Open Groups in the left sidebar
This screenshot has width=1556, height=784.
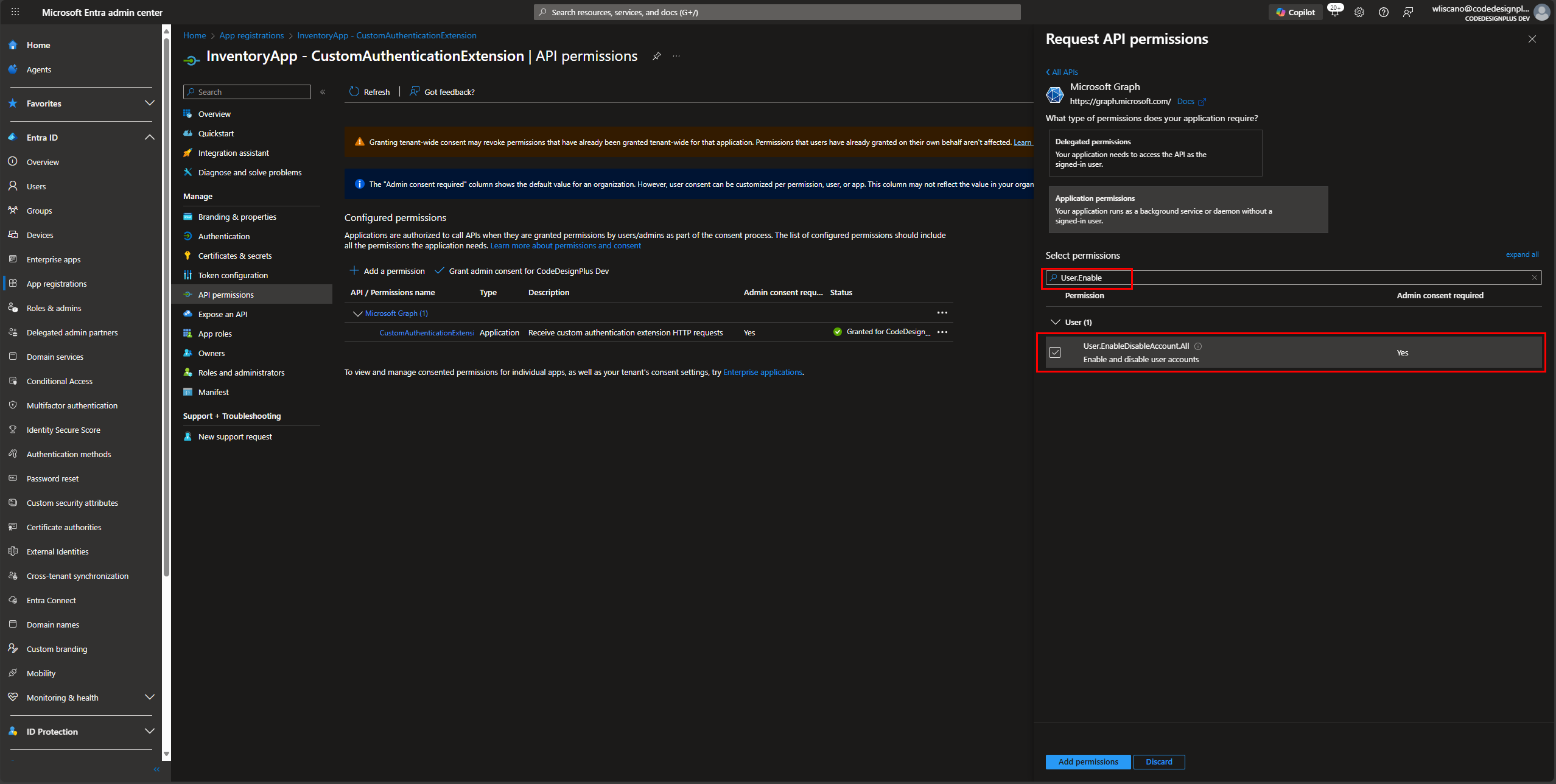click(39, 211)
